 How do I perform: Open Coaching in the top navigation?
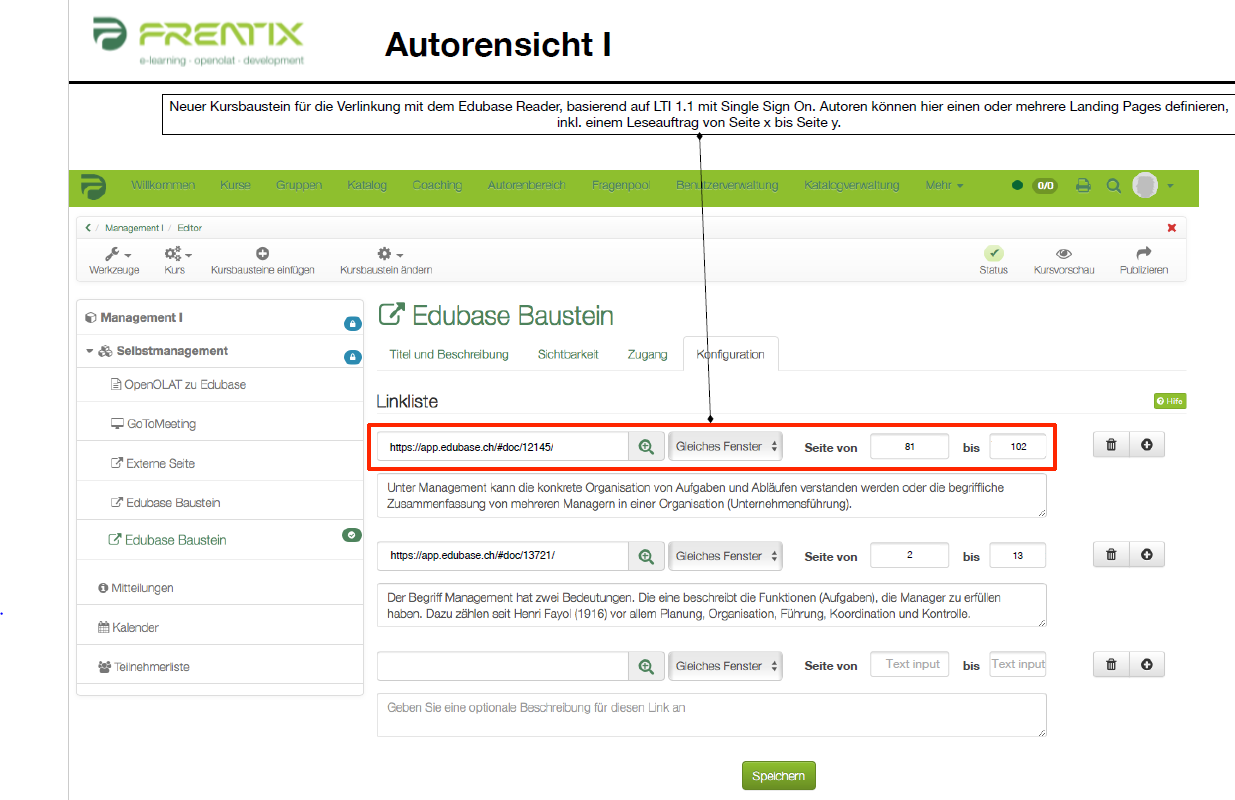point(437,185)
